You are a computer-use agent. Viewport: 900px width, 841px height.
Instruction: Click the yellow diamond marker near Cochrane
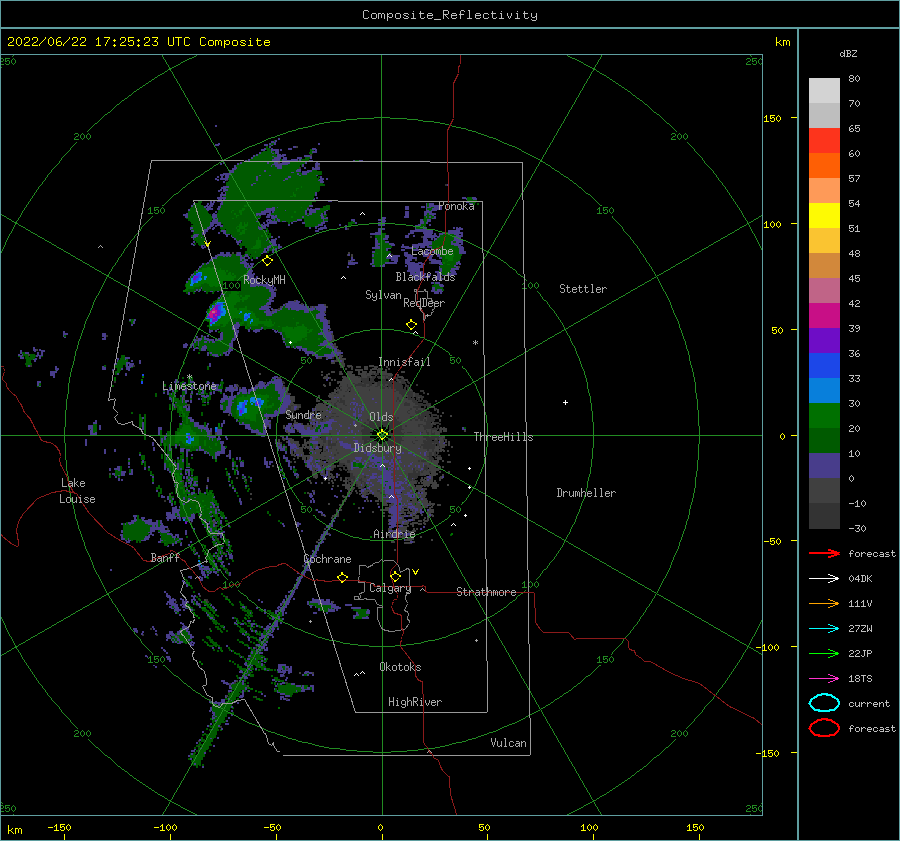343,578
